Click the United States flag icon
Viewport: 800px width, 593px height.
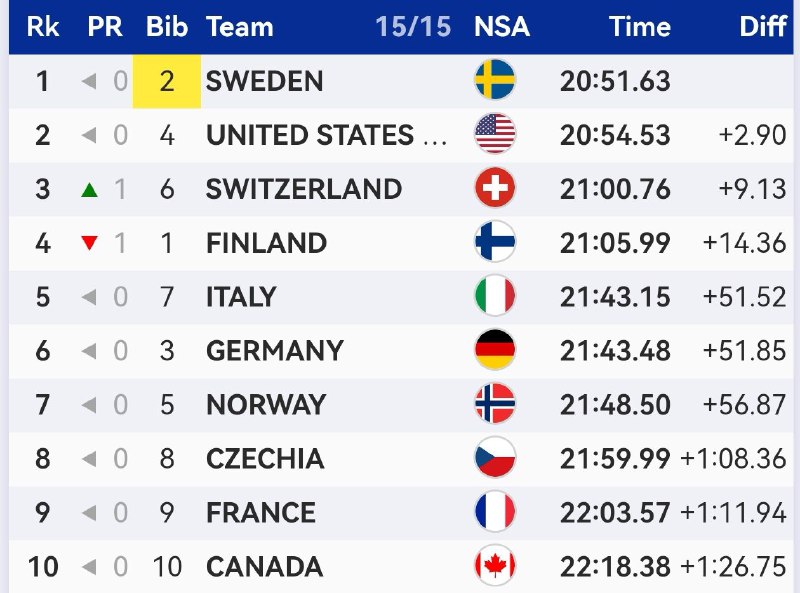click(x=495, y=134)
